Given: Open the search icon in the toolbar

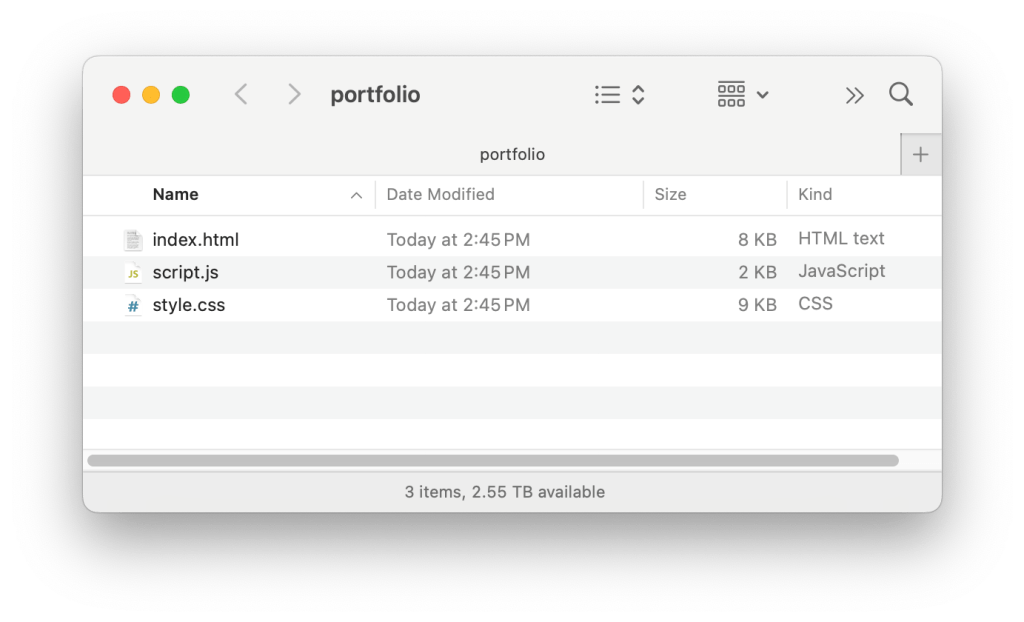Looking at the screenshot, I should click(900, 94).
